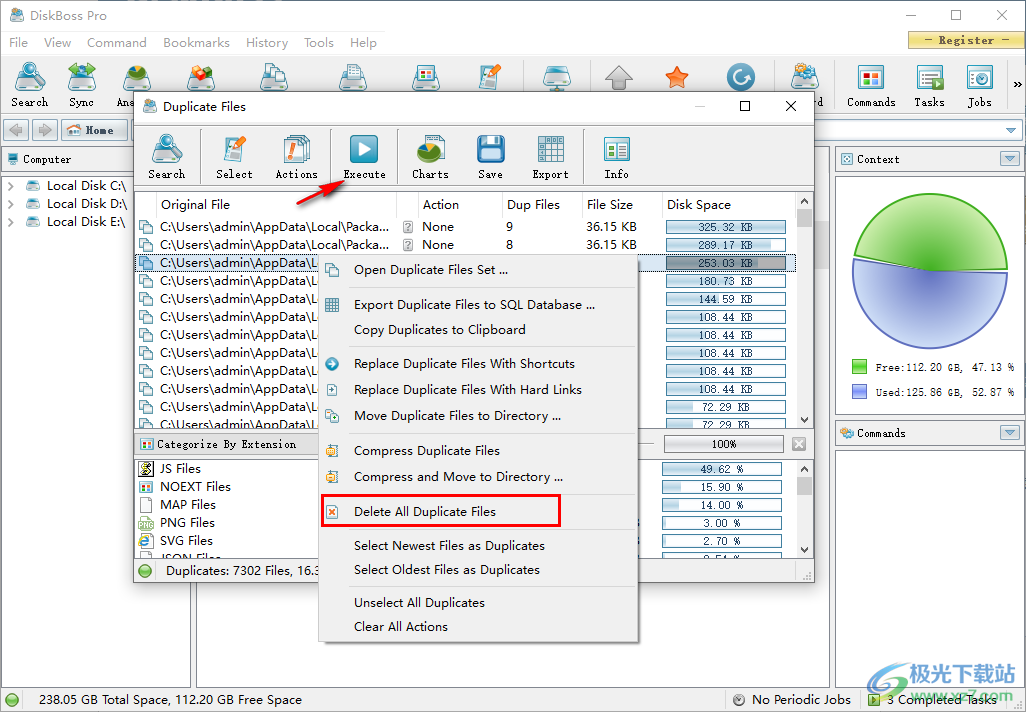Open the Jobs toolbar icon

(980, 84)
